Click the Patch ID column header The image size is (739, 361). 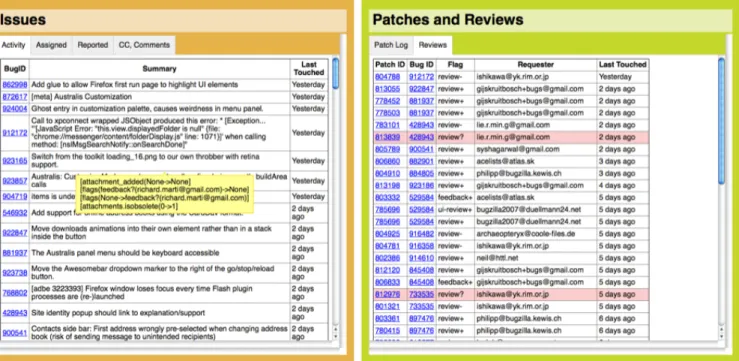point(390,65)
